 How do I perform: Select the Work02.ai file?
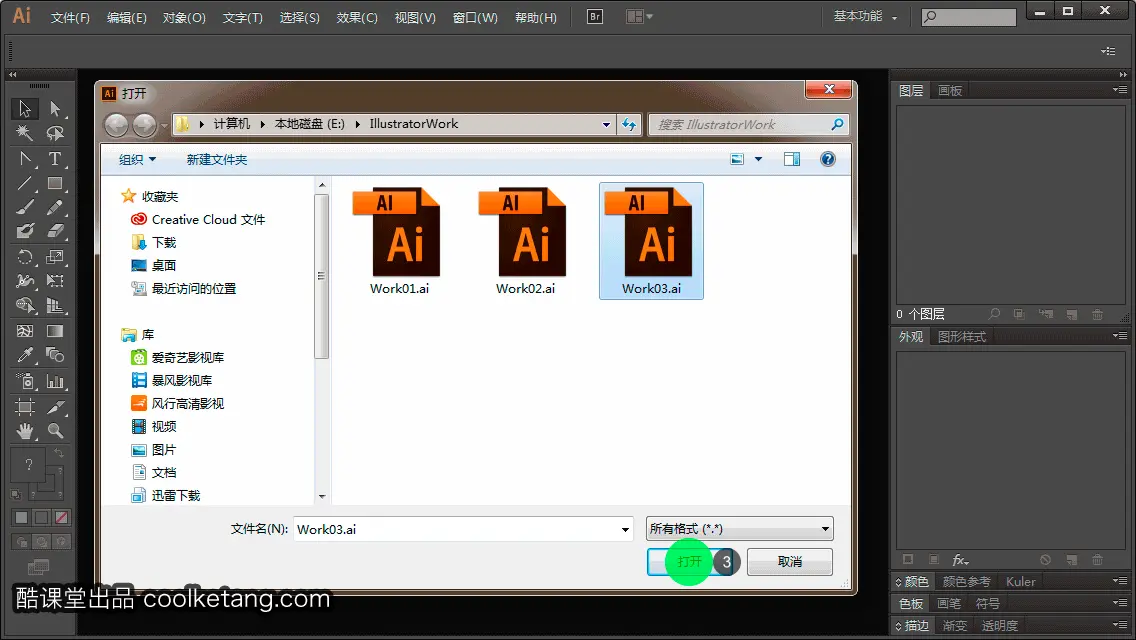(526, 241)
